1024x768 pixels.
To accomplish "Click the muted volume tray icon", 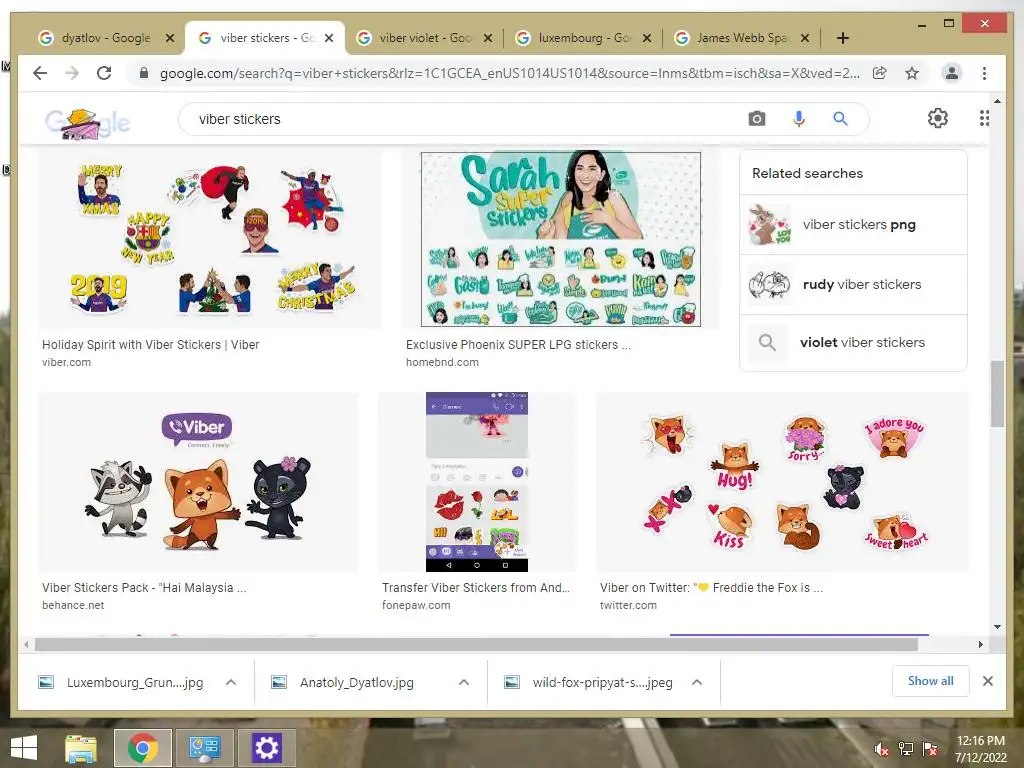I will (x=882, y=749).
